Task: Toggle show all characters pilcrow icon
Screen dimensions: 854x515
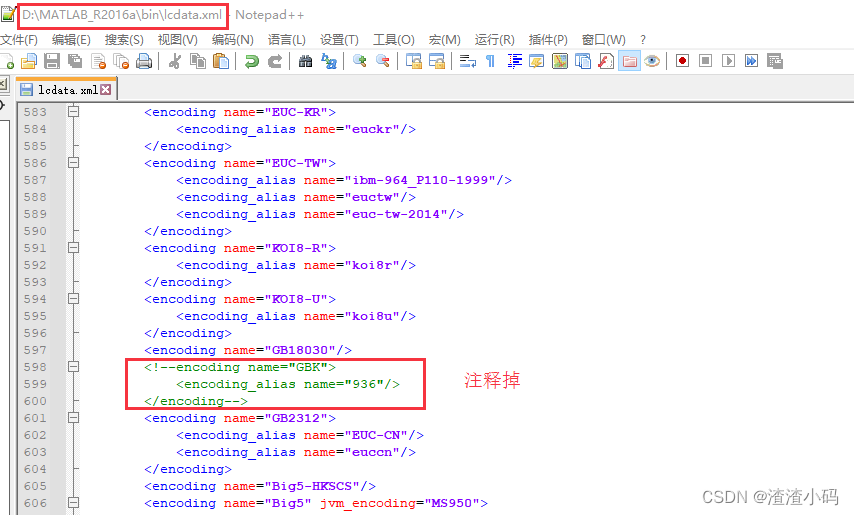Action: point(490,61)
